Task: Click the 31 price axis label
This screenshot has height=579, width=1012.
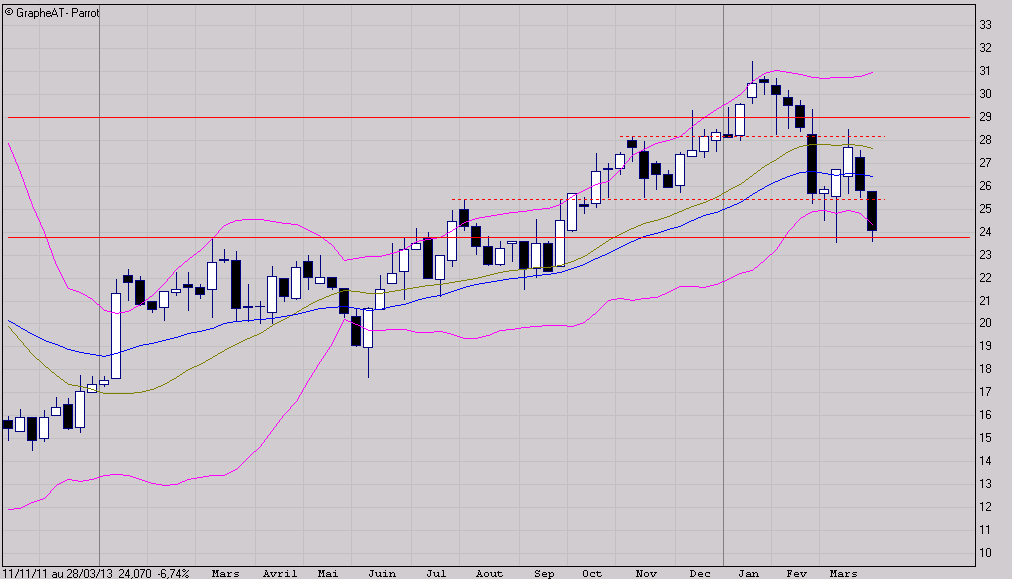Action: coord(986,71)
